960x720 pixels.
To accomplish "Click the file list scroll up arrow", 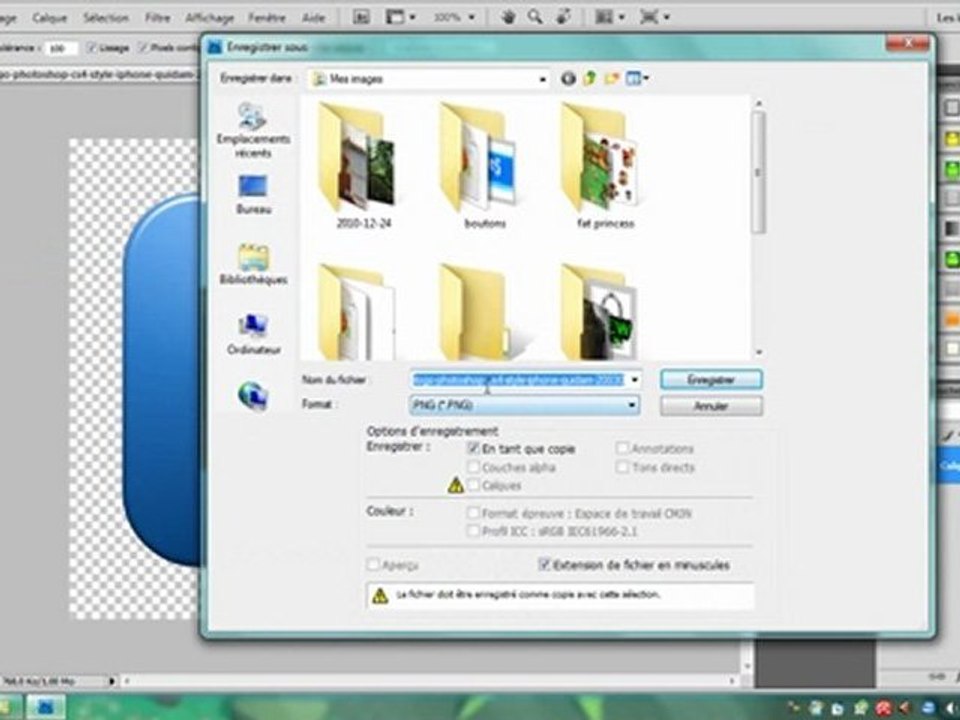I will tap(759, 103).
